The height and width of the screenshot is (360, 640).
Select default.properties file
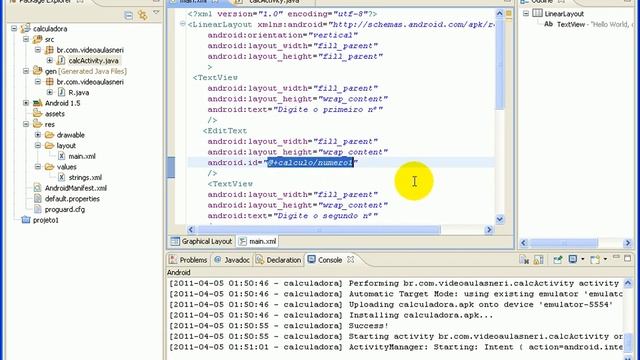pos(72,198)
